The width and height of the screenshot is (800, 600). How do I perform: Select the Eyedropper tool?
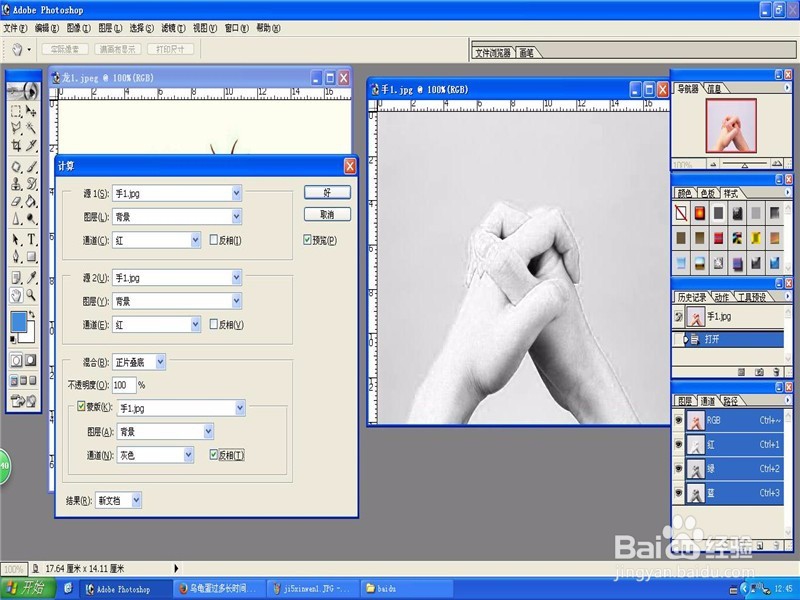coord(32,278)
